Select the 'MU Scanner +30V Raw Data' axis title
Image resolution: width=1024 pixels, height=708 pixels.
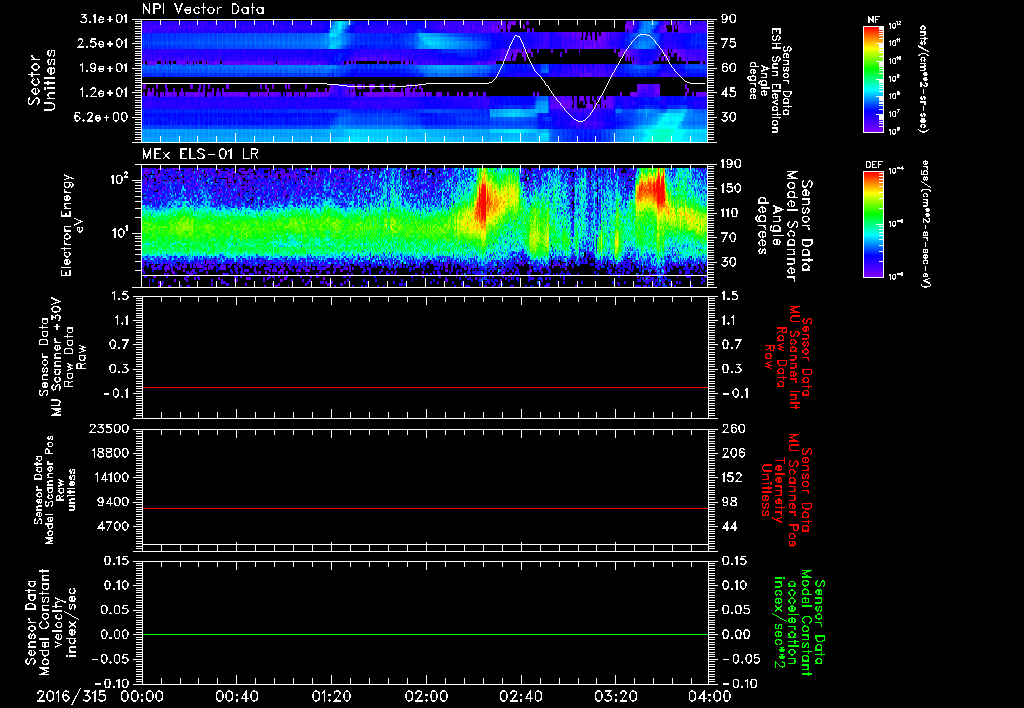pyautogui.click(x=61, y=357)
